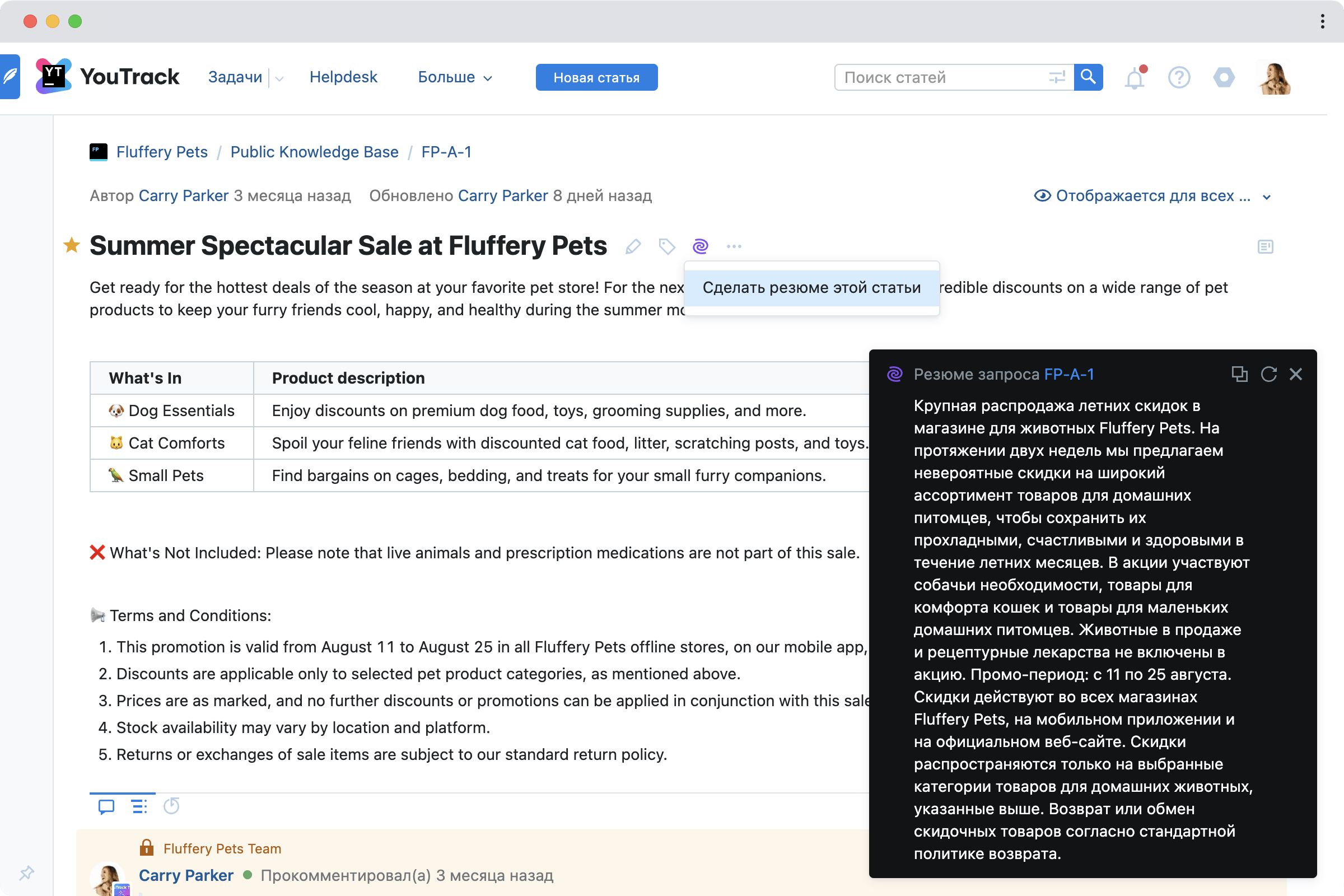1344x896 pixels.
Task: Copy the AI summary text
Action: 1240,374
